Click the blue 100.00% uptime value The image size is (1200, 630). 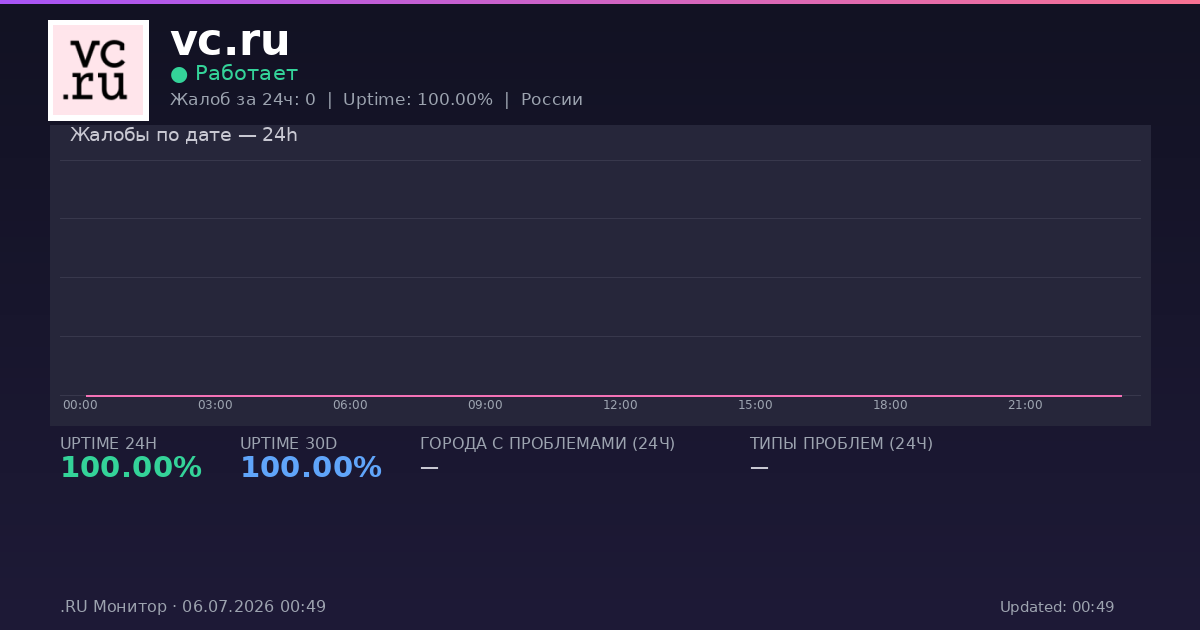pyautogui.click(x=311, y=468)
